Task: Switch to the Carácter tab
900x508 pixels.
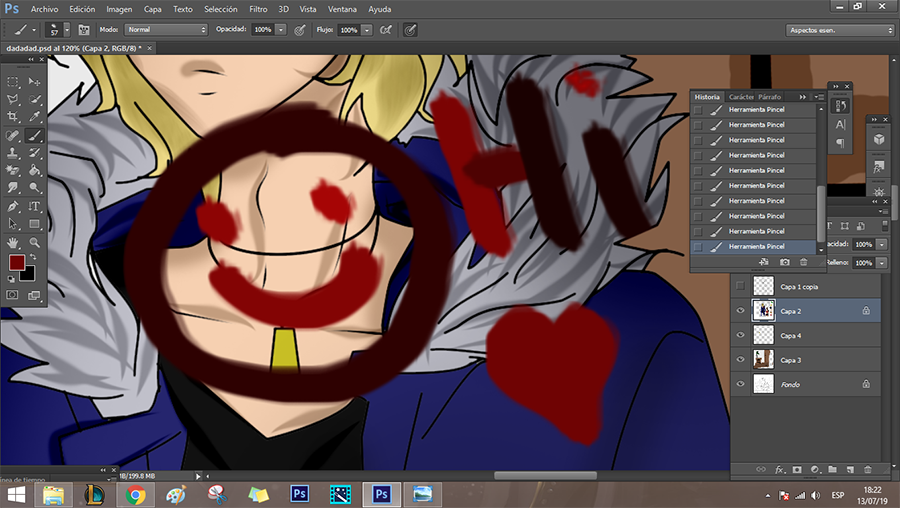Action: point(741,97)
